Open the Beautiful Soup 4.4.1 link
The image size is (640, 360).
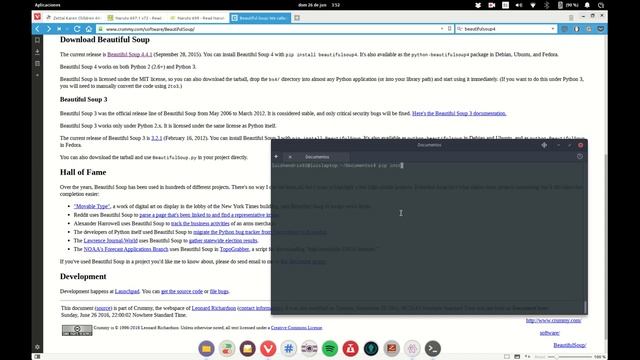click(x=129, y=54)
